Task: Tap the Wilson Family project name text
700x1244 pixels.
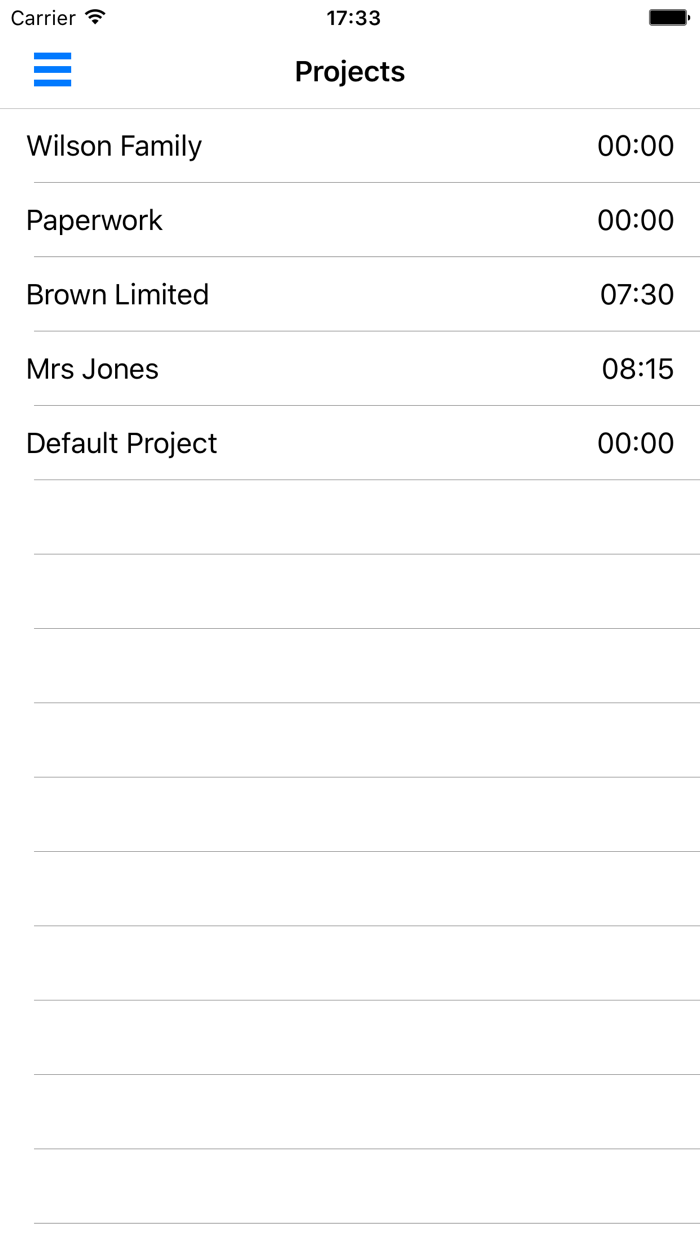Action: coord(114,146)
